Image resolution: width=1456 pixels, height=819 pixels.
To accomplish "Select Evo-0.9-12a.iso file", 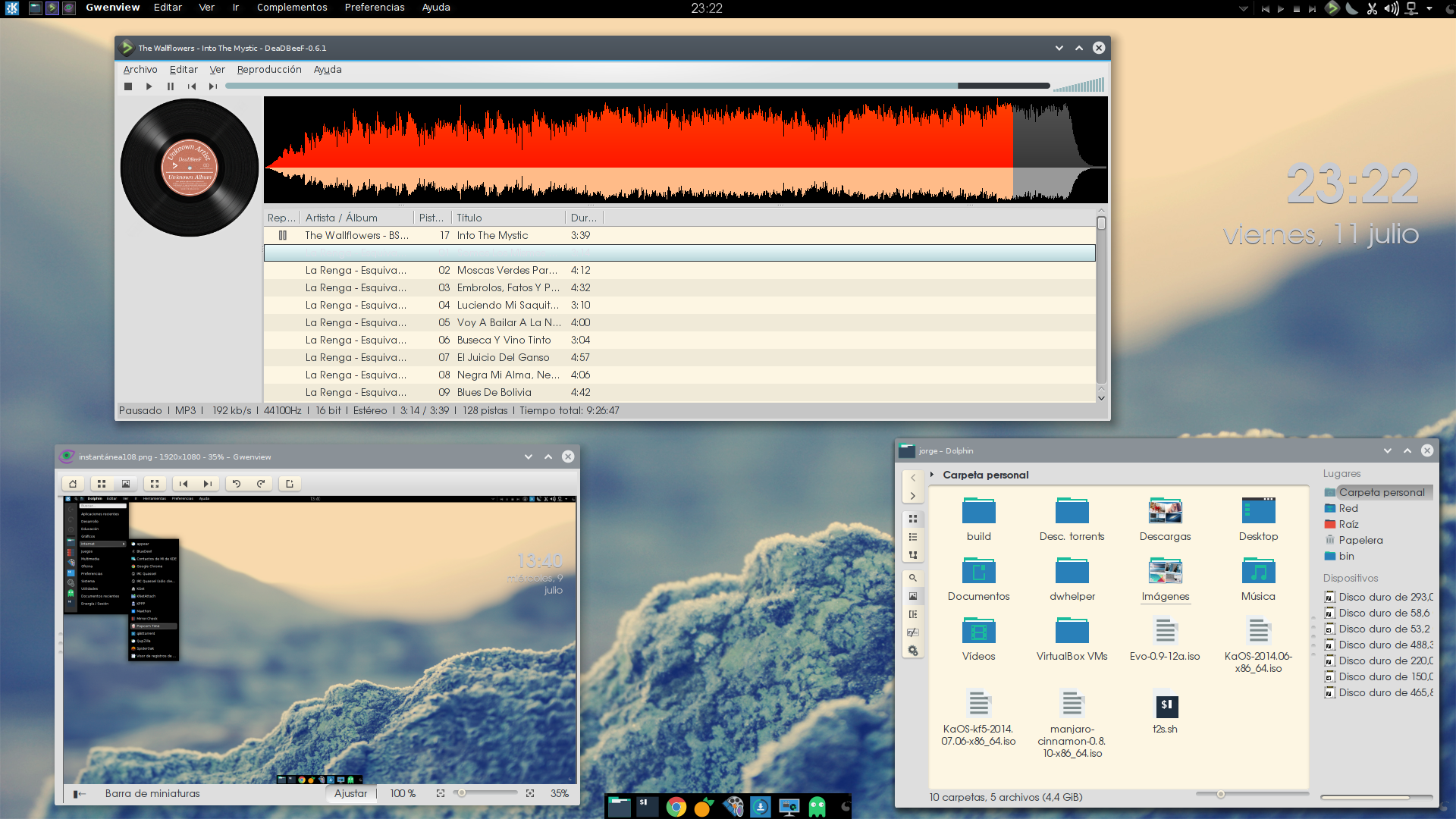I will [x=1166, y=639].
